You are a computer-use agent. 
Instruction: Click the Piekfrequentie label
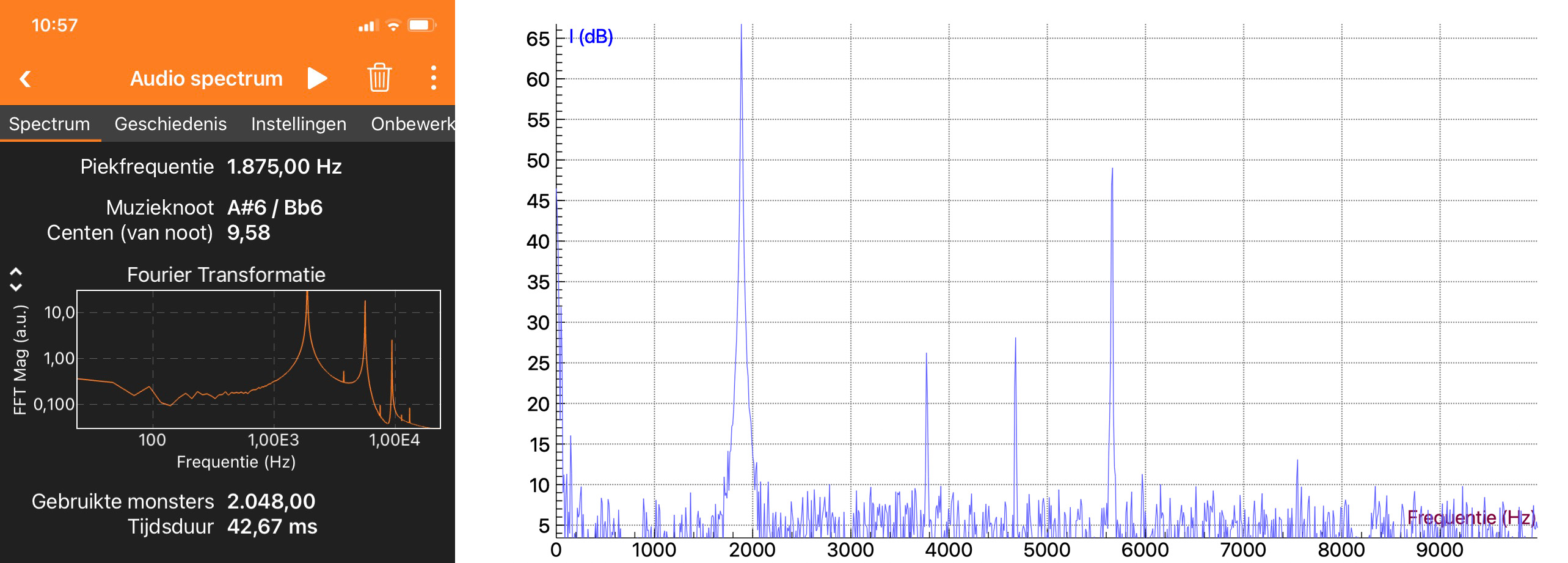pos(147,166)
